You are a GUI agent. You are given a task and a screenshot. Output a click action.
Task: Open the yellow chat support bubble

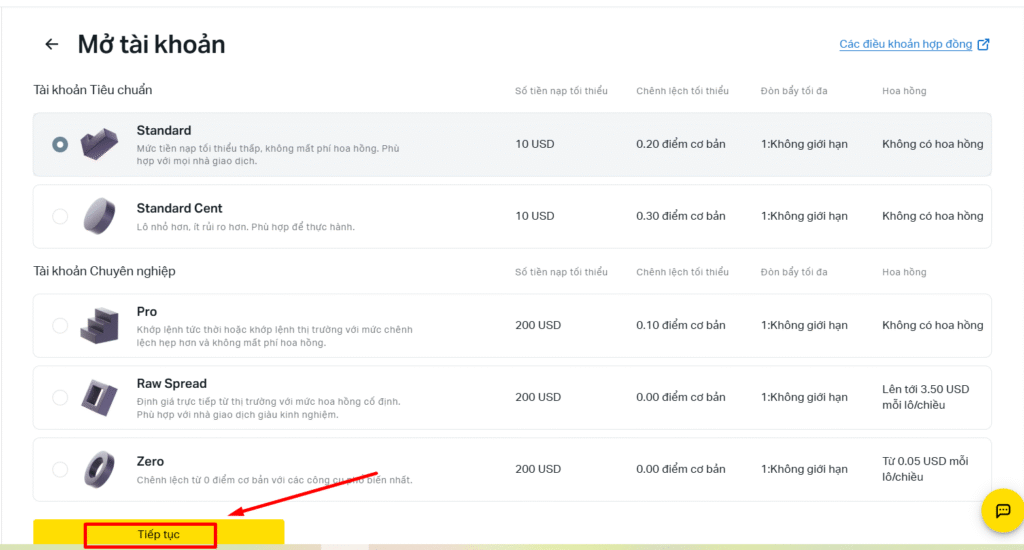tap(1001, 511)
